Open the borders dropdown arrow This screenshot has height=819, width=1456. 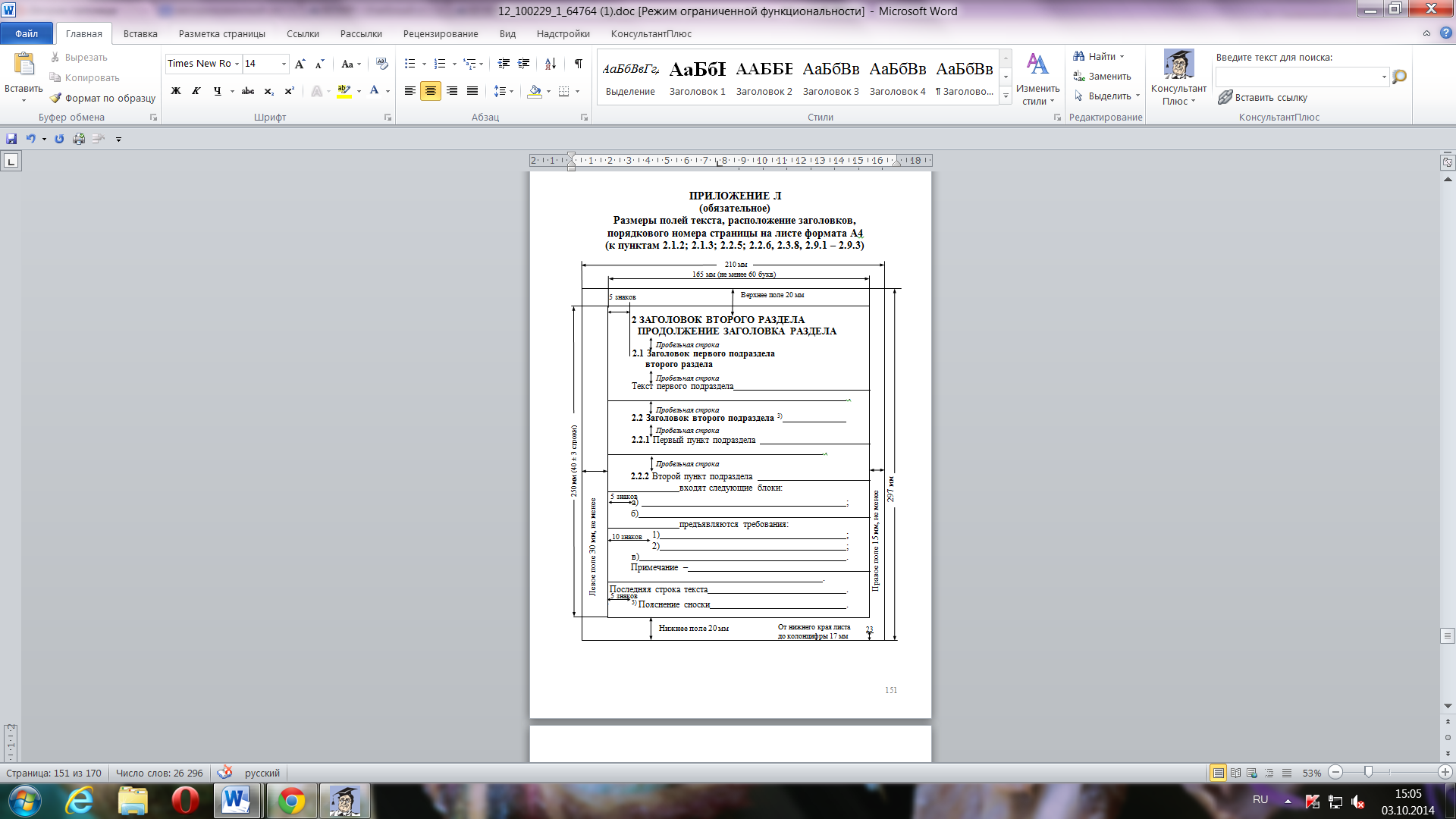578,91
